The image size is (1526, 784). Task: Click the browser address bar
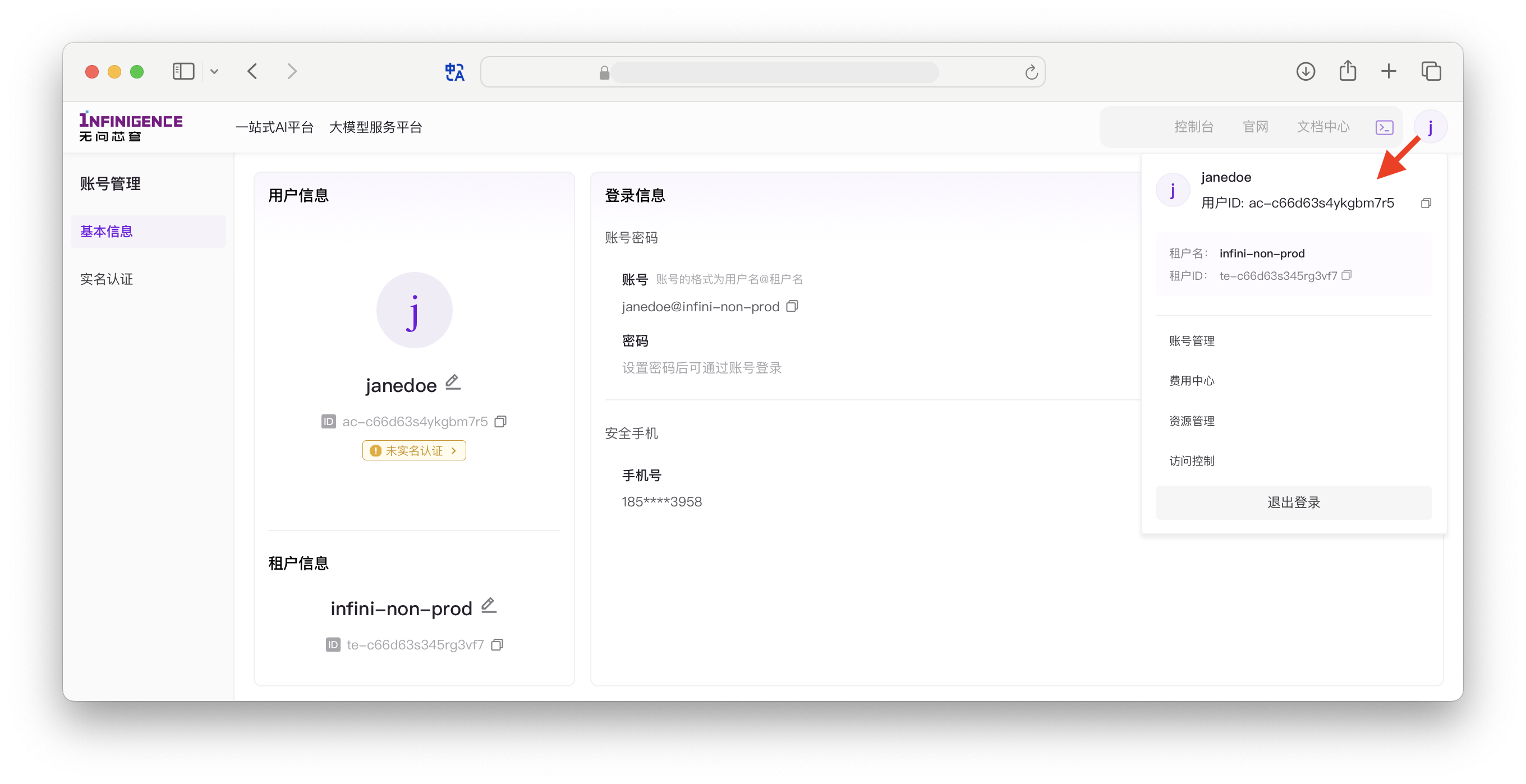(x=762, y=72)
